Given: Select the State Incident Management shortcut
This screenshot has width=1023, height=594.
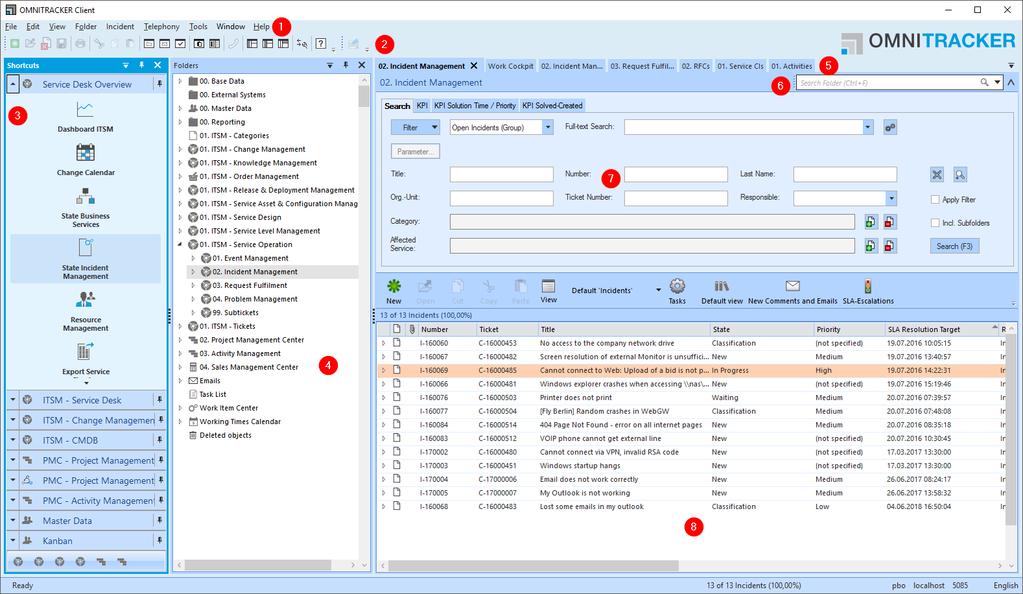Looking at the screenshot, I should click(85, 258).
